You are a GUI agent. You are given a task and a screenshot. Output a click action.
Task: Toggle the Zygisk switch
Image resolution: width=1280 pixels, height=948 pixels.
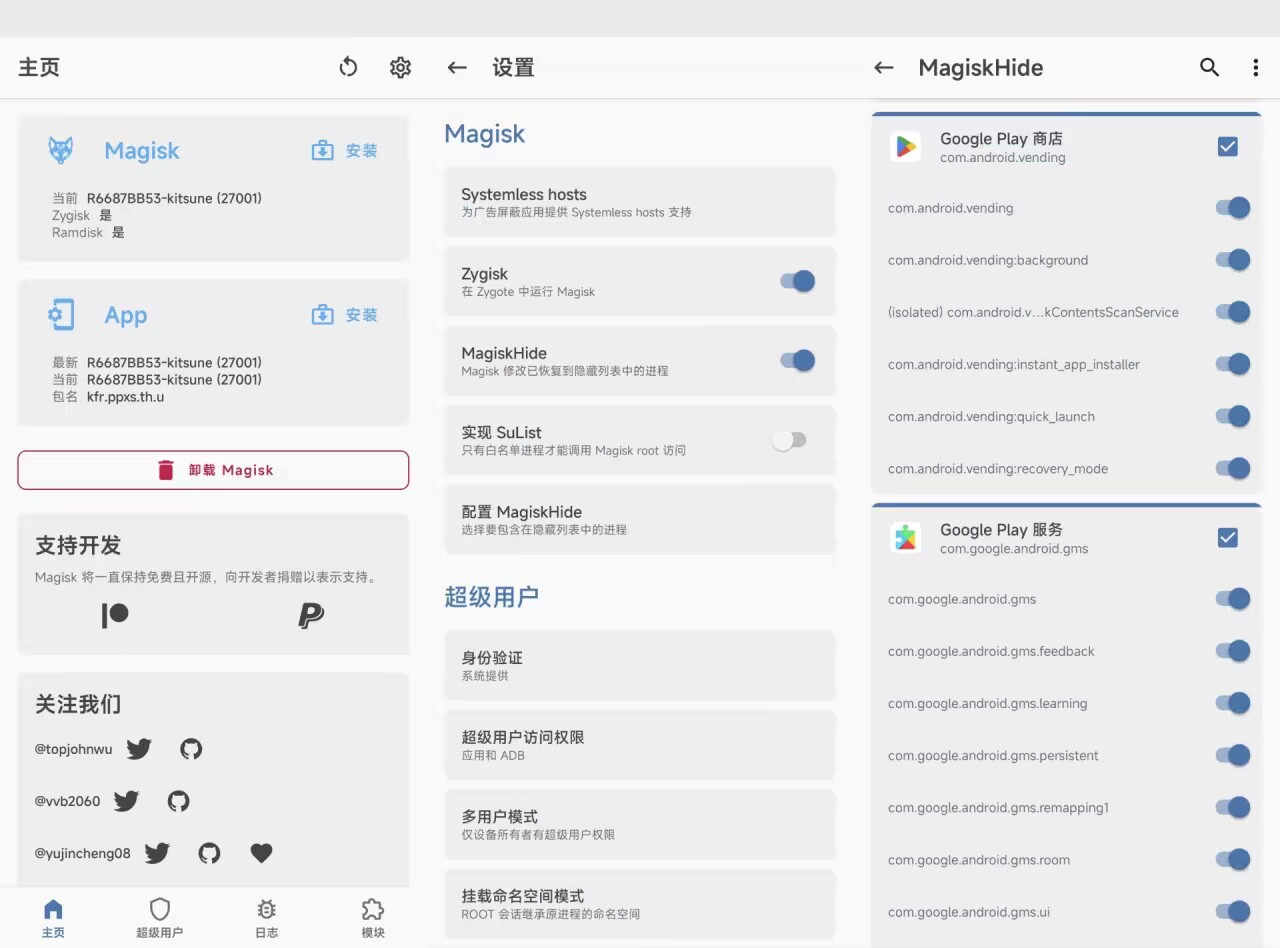[798, 282]
